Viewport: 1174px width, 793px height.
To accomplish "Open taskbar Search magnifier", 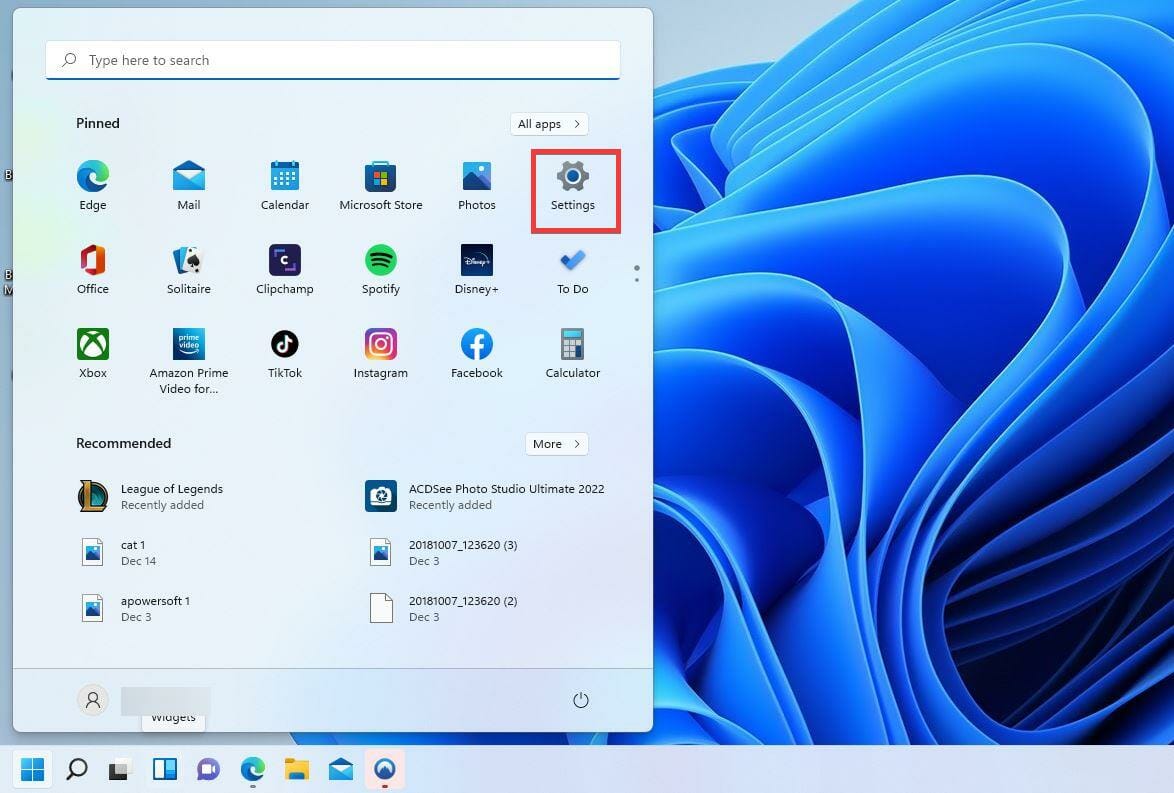I will tap(76, 768).
